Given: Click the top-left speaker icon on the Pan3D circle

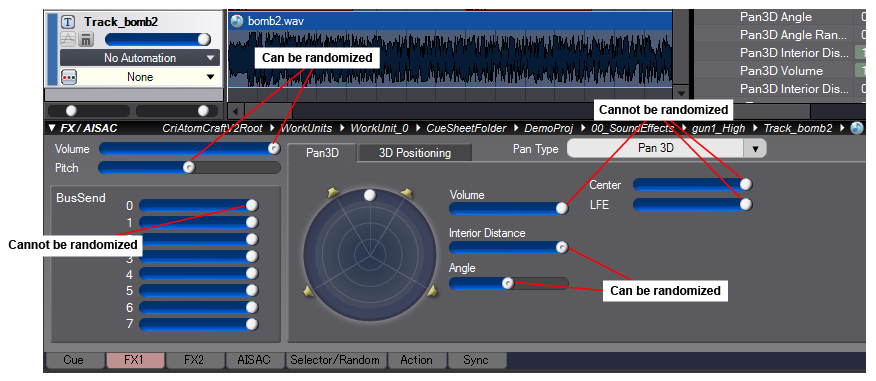Looking at the screenshot, I should [x=333, y=193].
